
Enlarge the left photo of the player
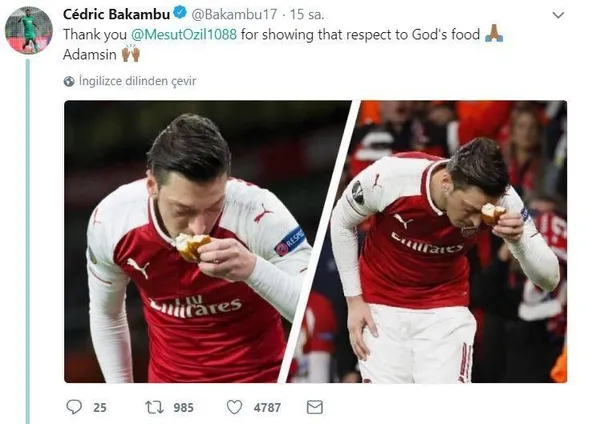click(x=195, y=240)
